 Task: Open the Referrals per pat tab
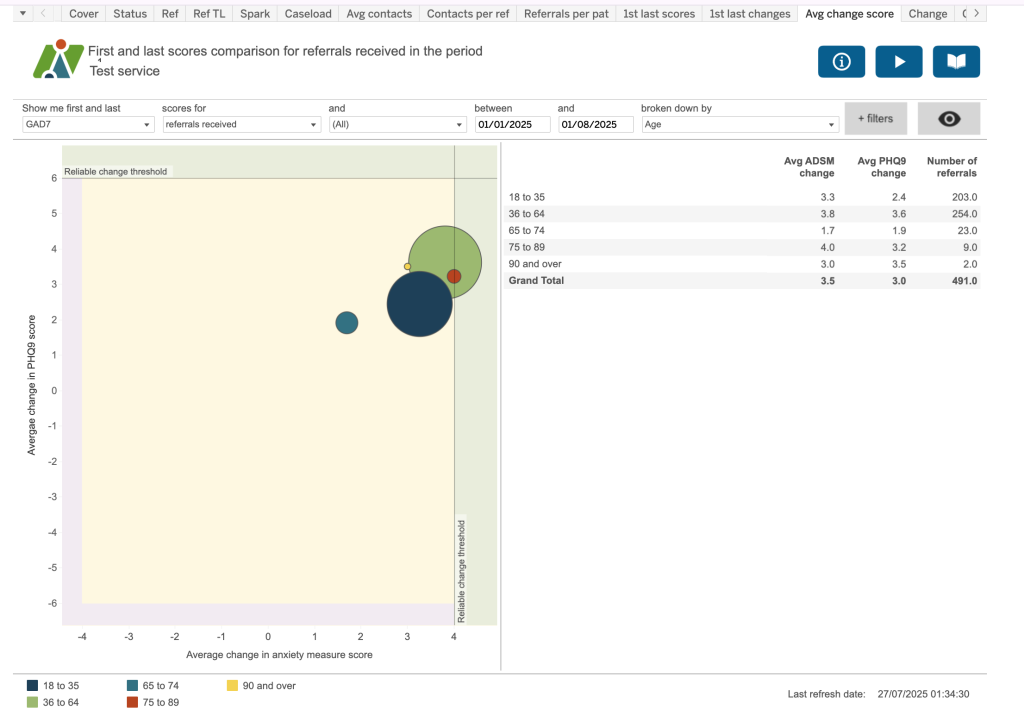pos(565,14)
